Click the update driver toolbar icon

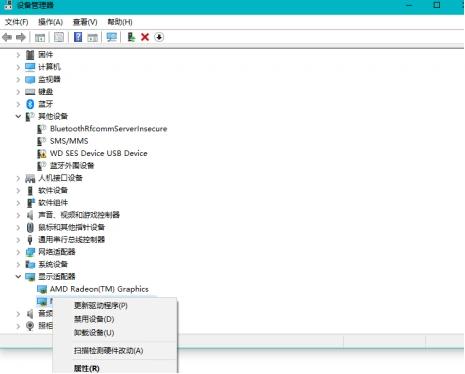click(x=131, y=37)
